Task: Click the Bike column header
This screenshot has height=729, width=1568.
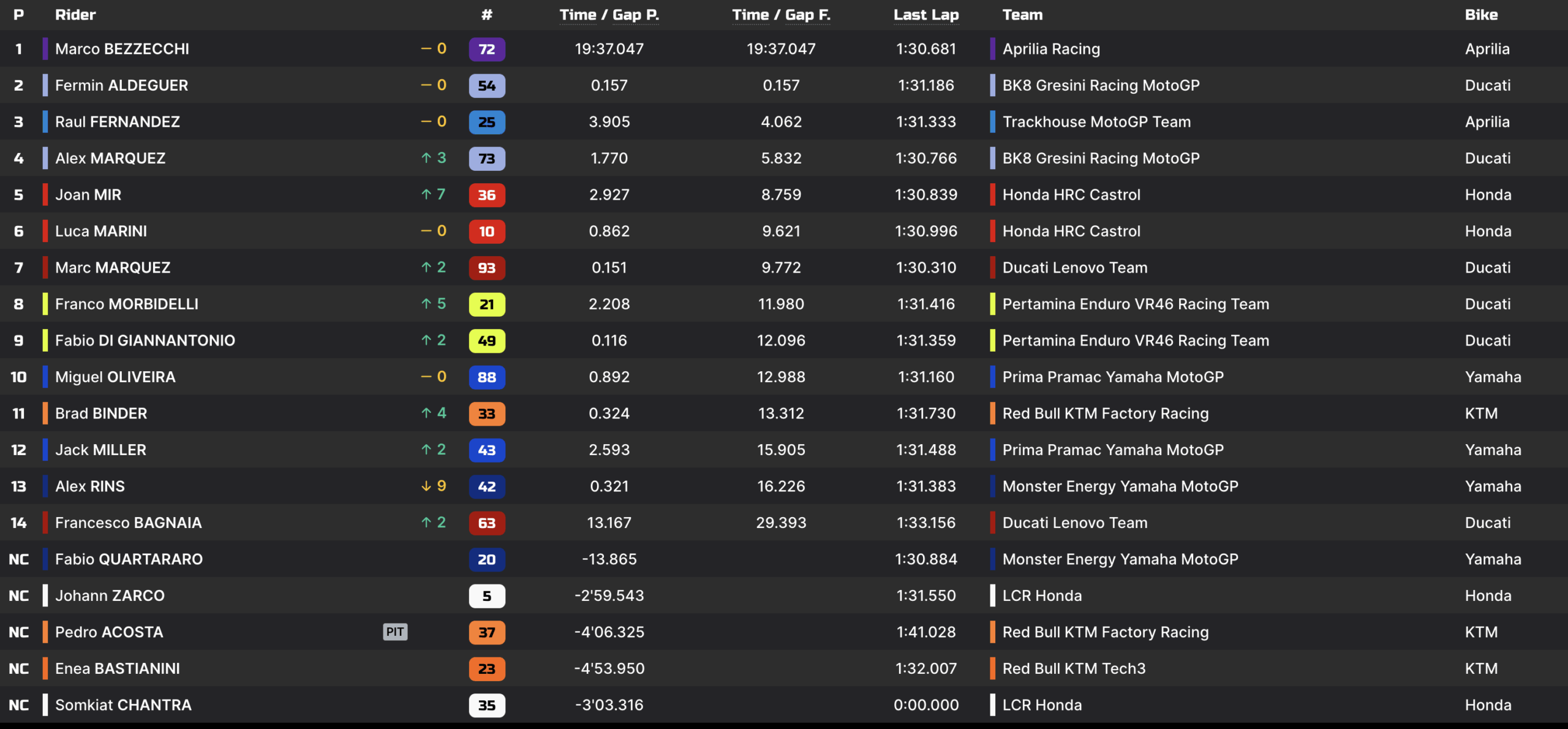Action: (x=1481, y=15)
